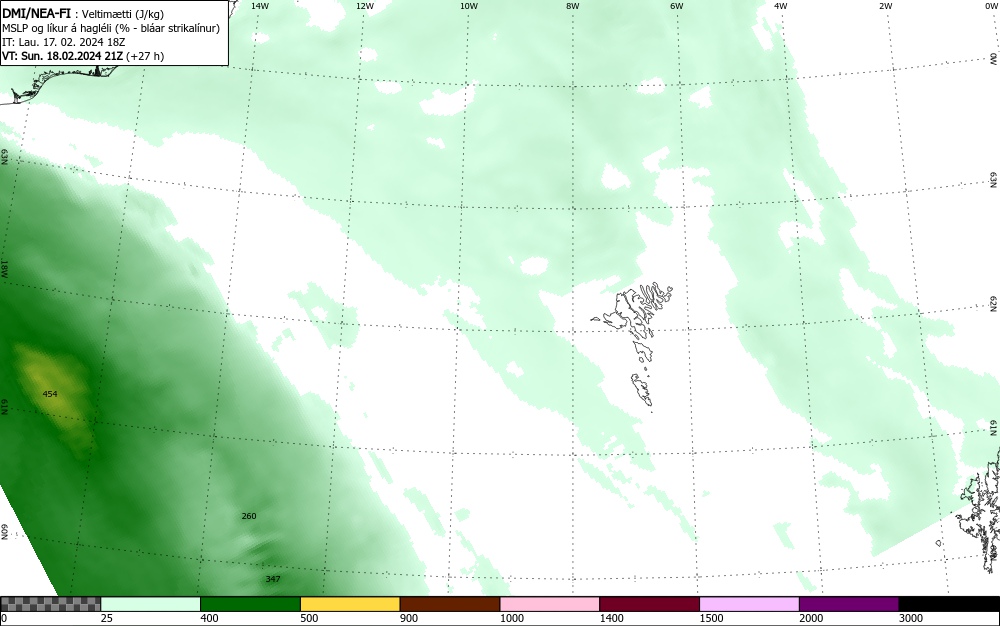Click the purple 2000 legend swatch

click(849, 604)
